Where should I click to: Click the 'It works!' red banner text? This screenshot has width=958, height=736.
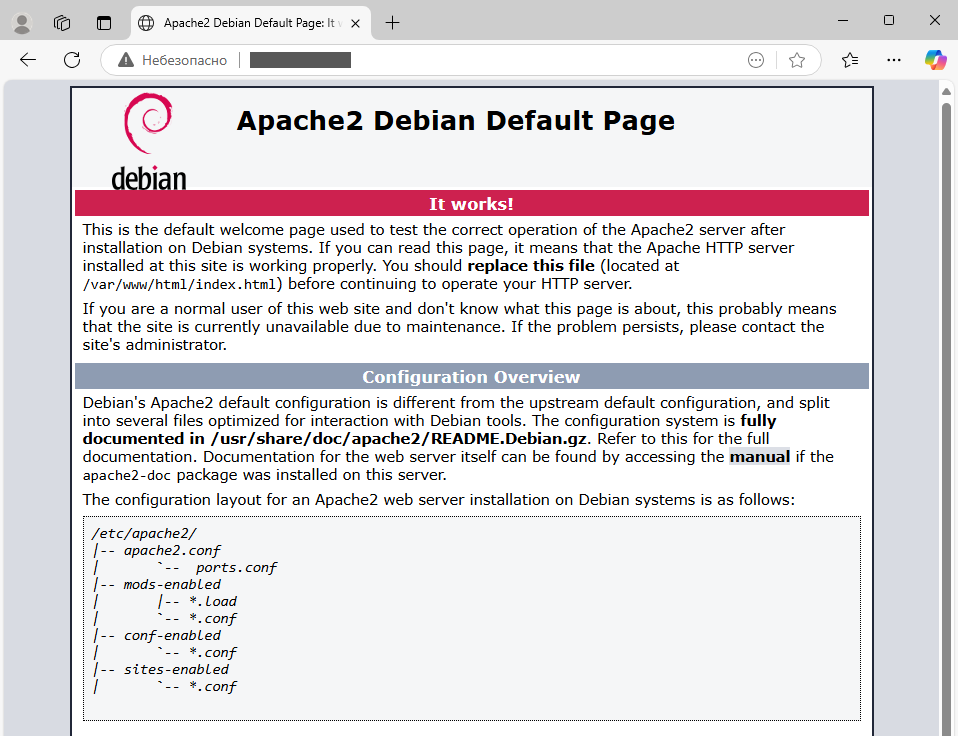pos(471,204)
